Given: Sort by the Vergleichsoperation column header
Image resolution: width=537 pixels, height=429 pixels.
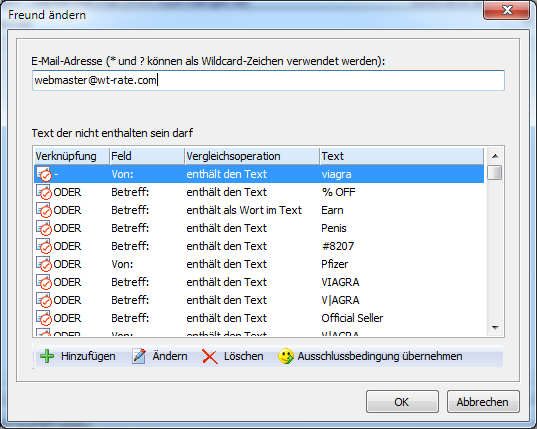Looking at the screenshot, I should click(252, 156).
